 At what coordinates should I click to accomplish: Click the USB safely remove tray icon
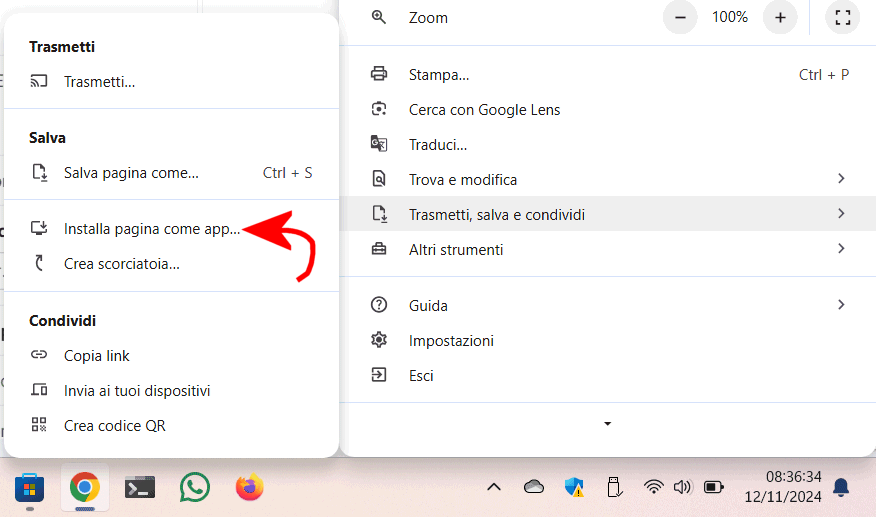[613, 487]
